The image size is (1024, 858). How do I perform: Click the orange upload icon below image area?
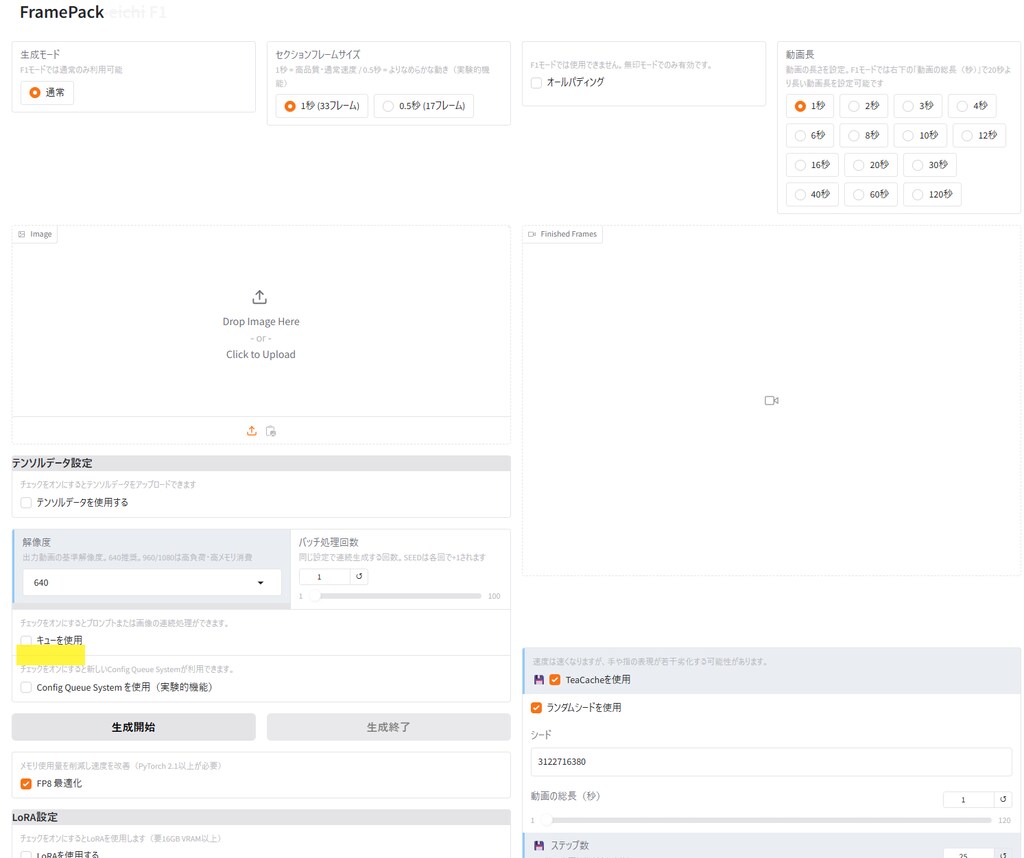[252, 431]
